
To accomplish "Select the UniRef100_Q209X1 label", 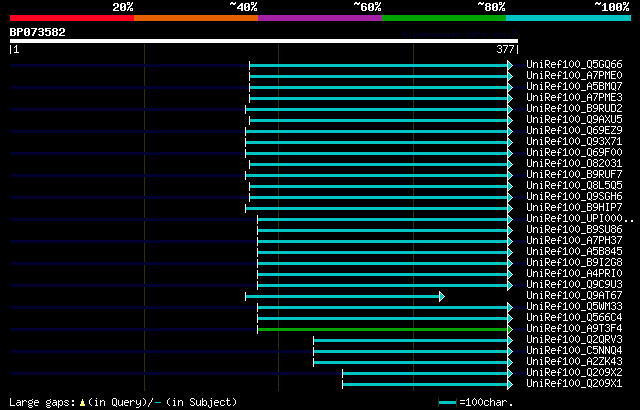I will (x=574, y=384).
